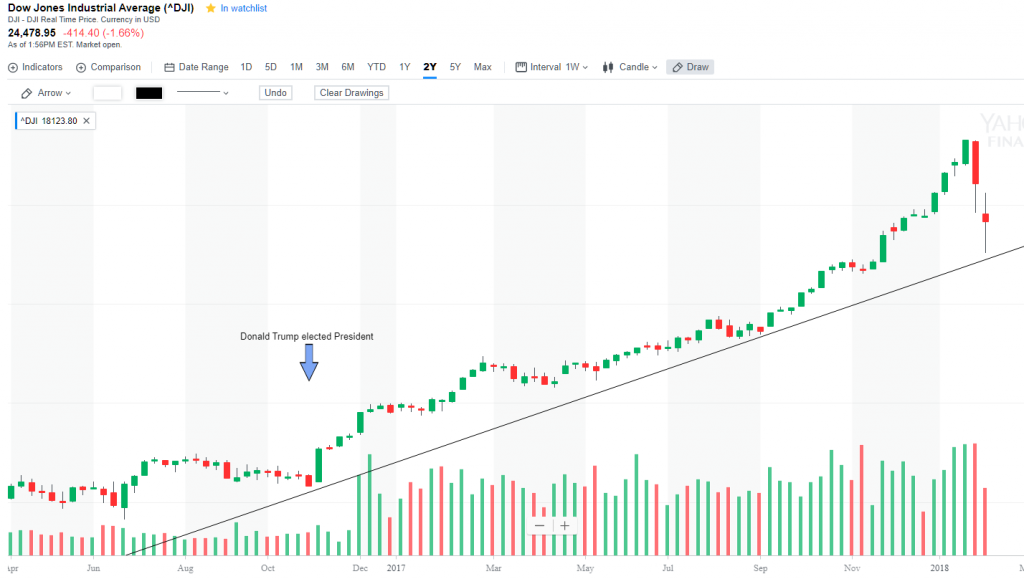Switch to the YTD range
Viewport: 1024px width, 579px height.
click(376, 67)
